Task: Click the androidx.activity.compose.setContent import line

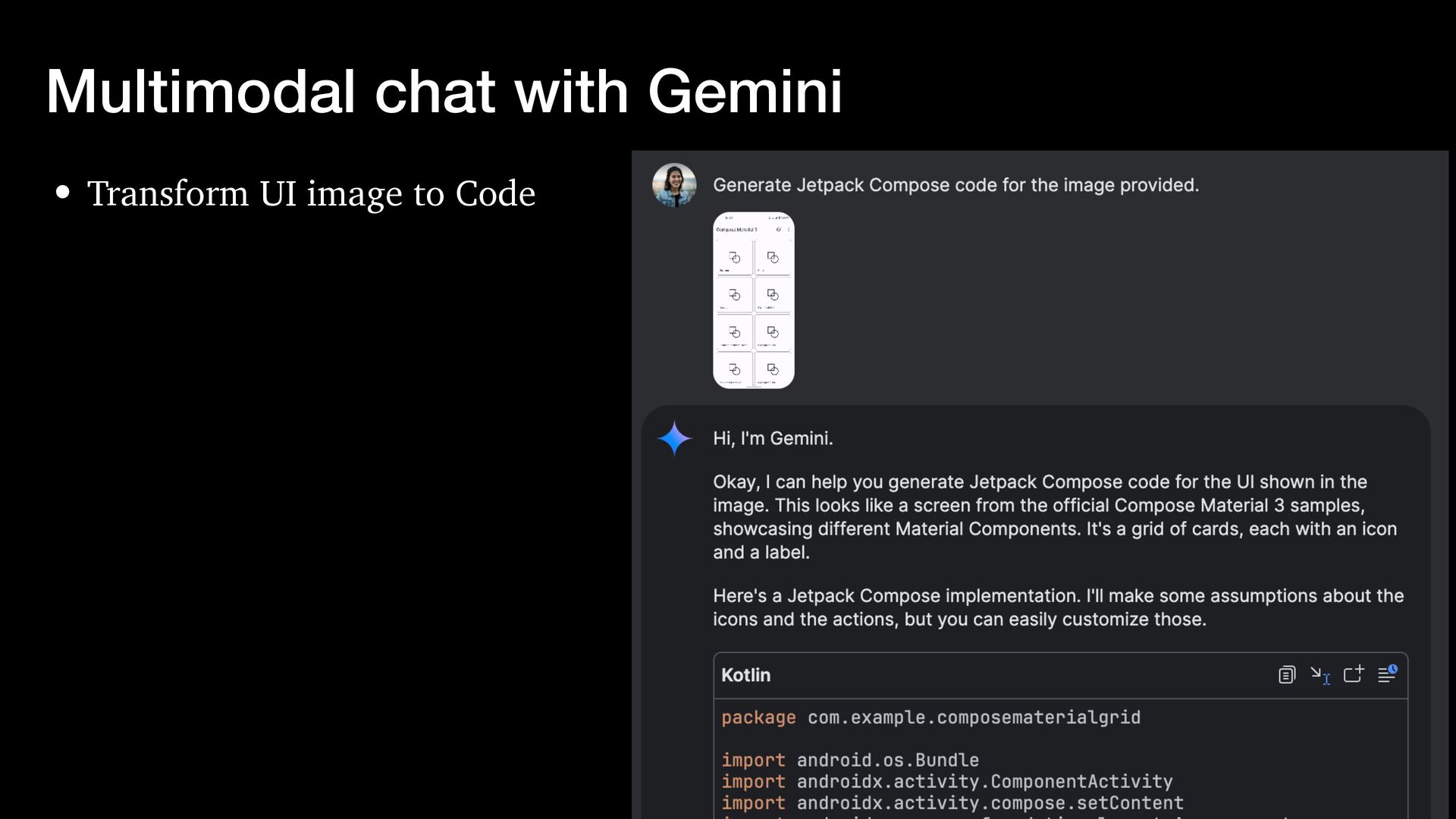Action: [952, 802]
